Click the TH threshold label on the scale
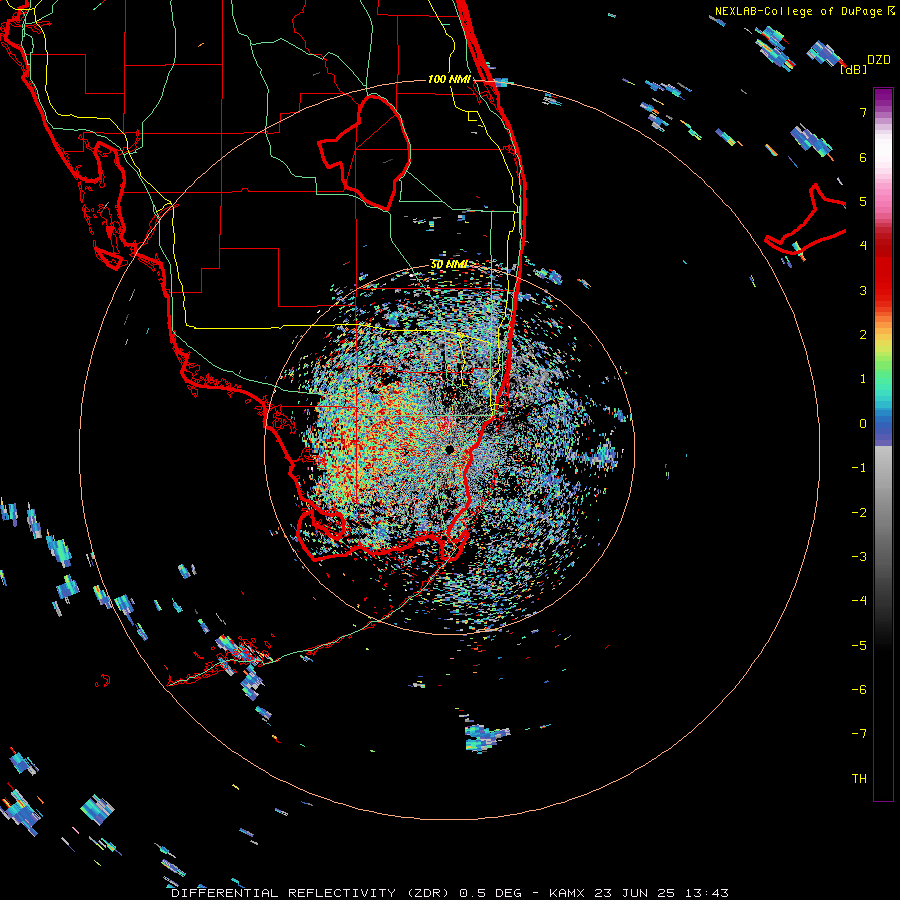 click(x=859, y=779)
